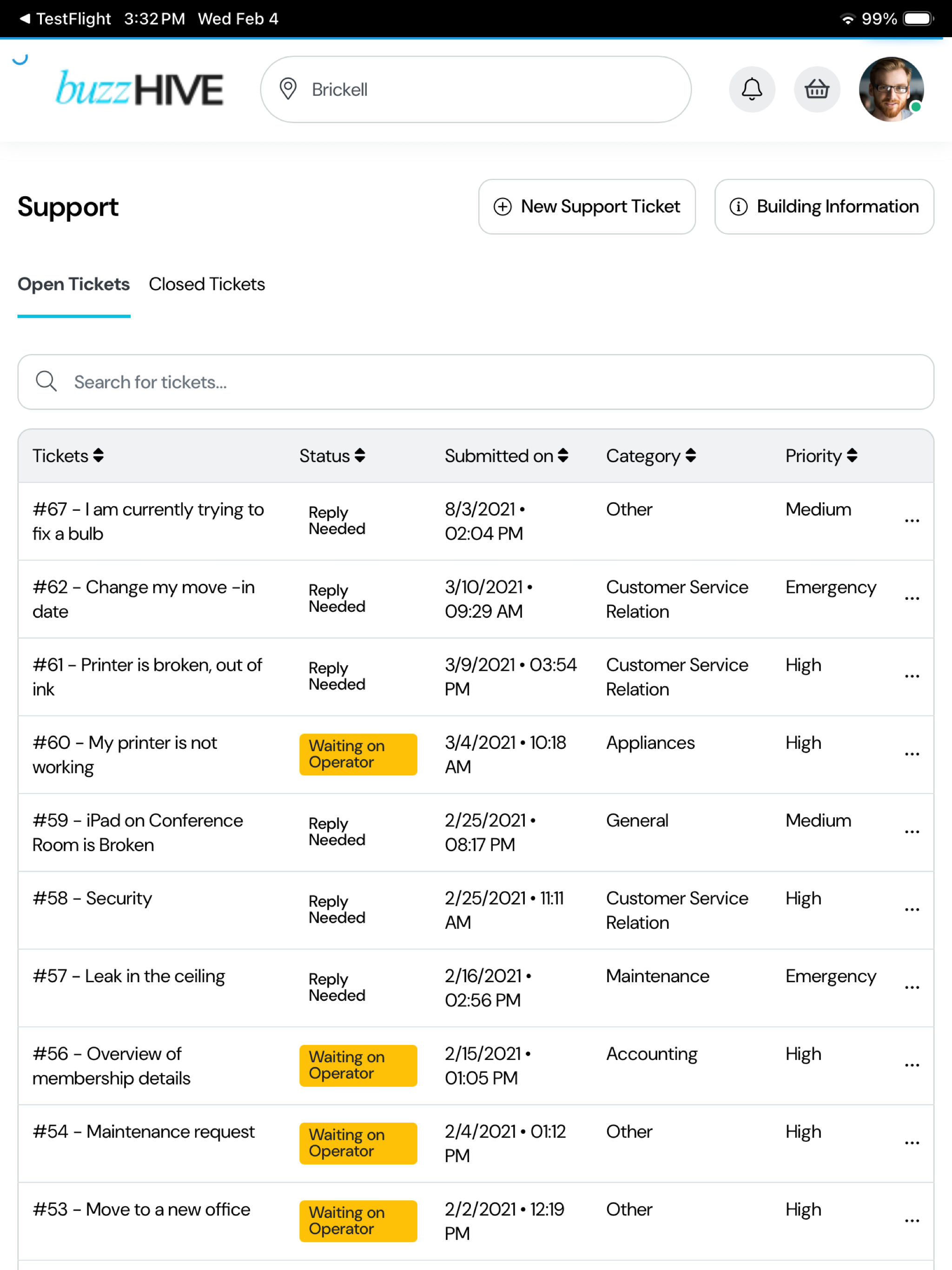Open the notifications bell
The height and width of the screenshot is (1270, 952).
[x=752, y=90]
